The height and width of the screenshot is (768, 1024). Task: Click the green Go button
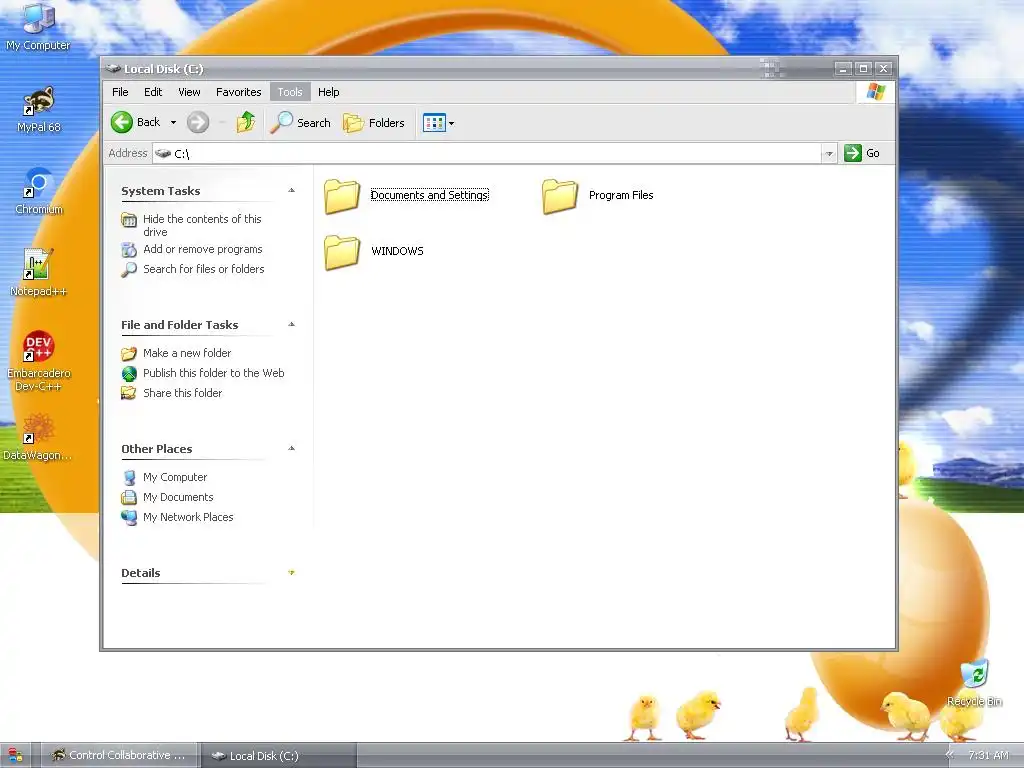pyautogui.click(x=862, y=153)
